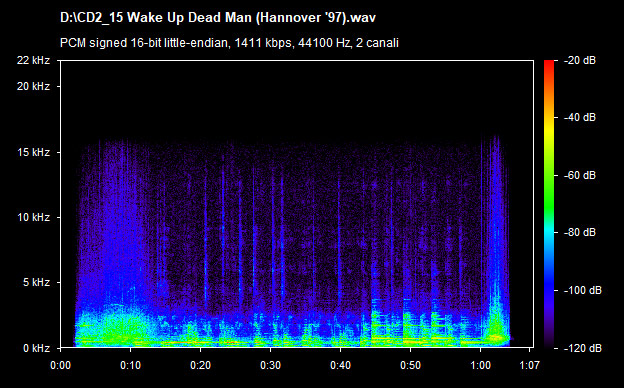Select the 0:30 time axis marker

(x=271, y=365)
